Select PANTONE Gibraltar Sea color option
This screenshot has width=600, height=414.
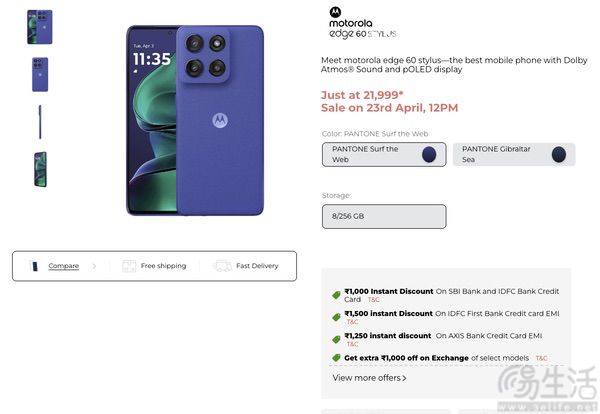pyautogui.click(x=514, y=155)
